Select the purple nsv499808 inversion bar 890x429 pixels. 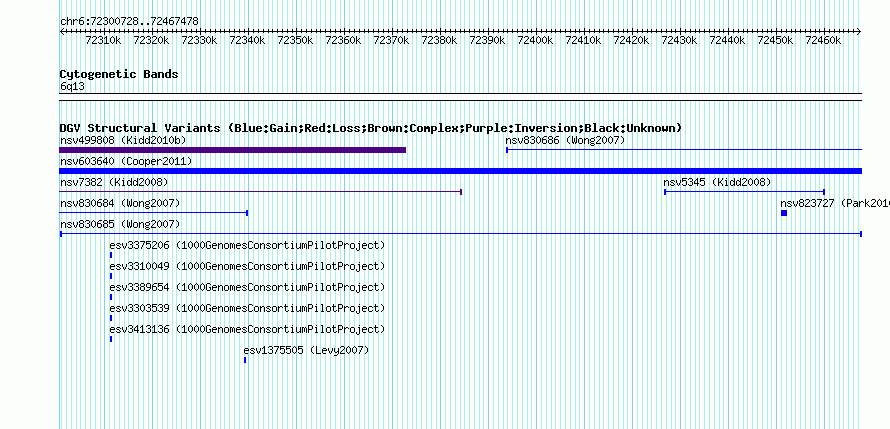[233, 150]
